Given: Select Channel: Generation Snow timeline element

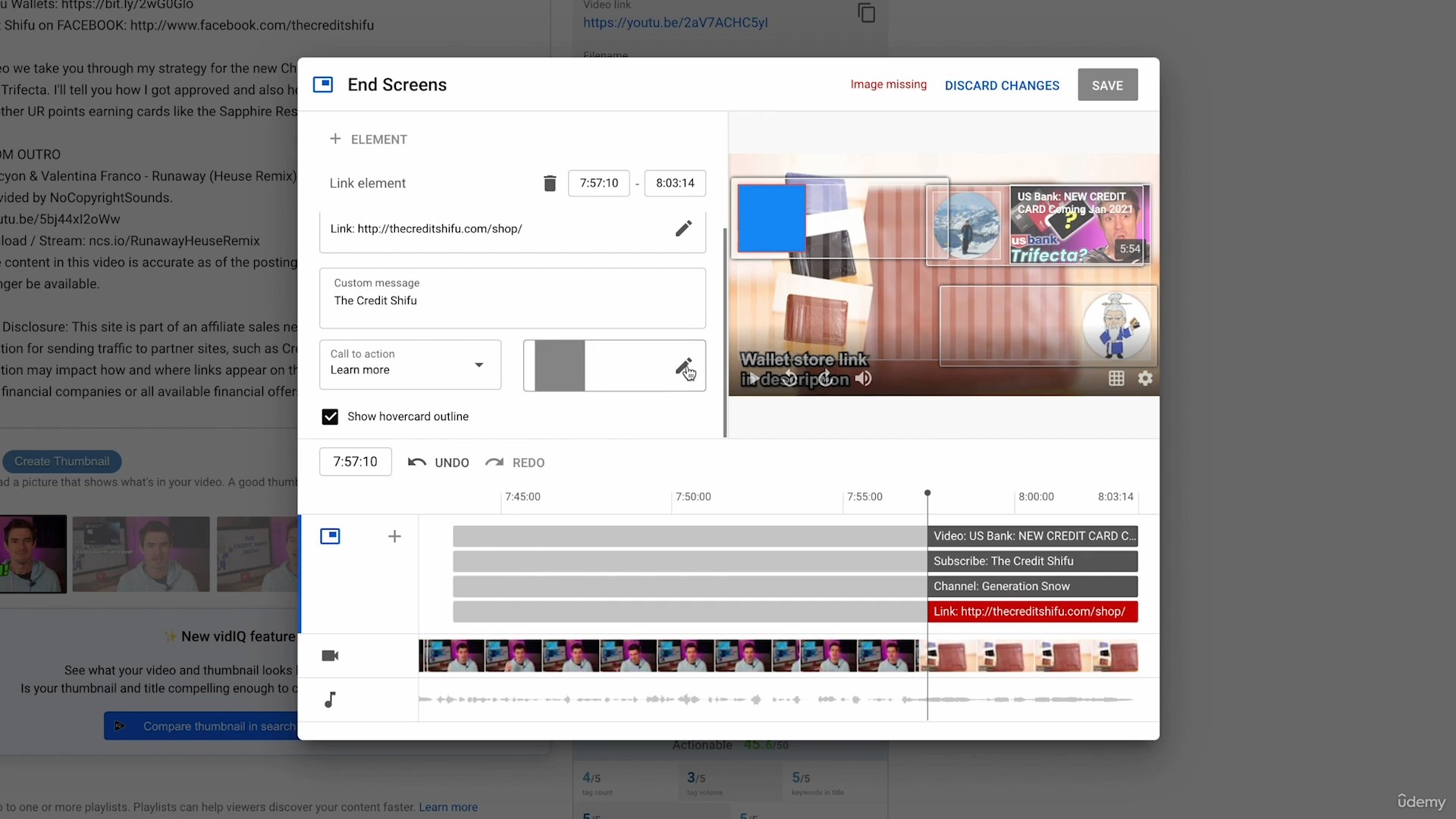Looking at the screenshot, I should (1031, 586).
